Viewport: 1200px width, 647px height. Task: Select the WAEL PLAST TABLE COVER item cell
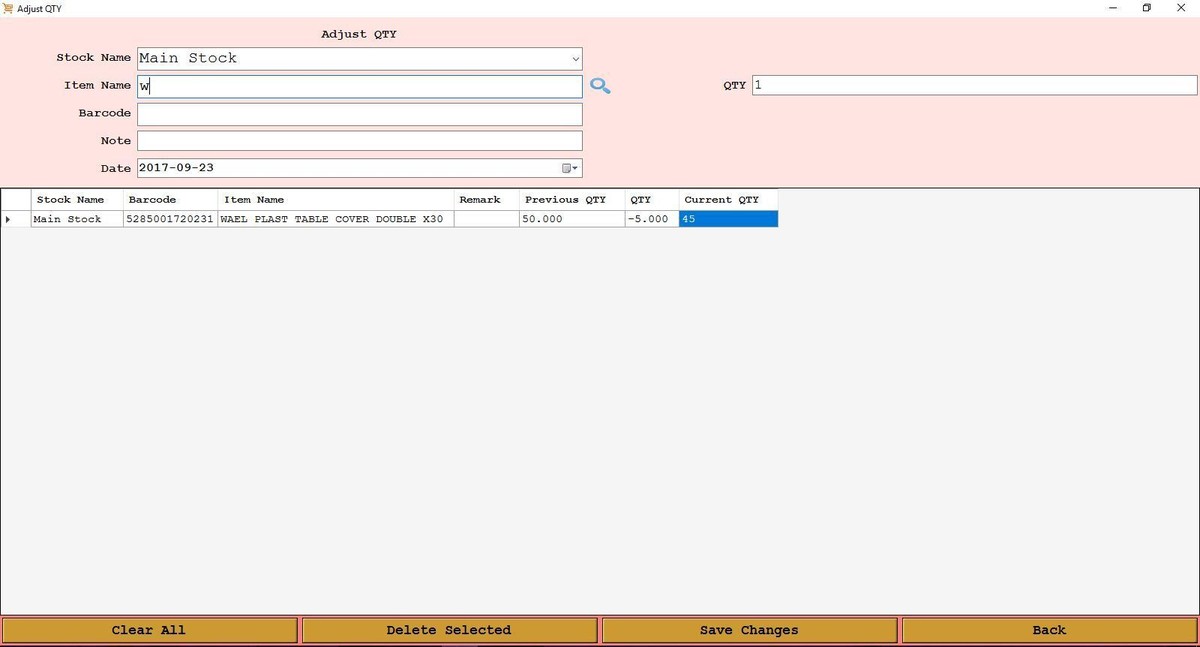pyautogui.click(x=335, y=219)
